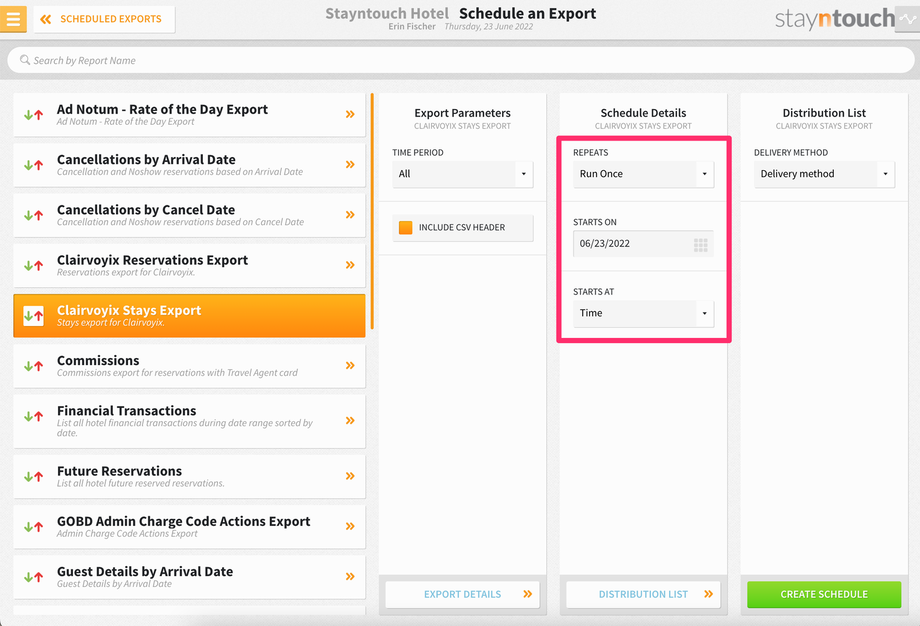Open the Repeats dropdown showing Run Once

(x=643, y=174)
